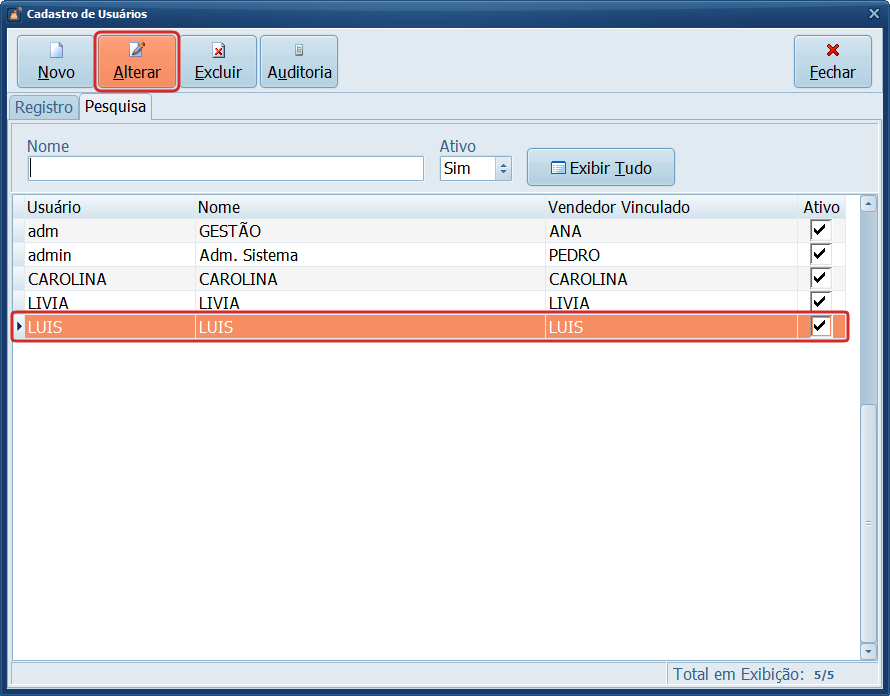This screenshot has width=890, height=696.
Task: Uncheck the Ativo checkbox for adm
Action: pos(820,231)
